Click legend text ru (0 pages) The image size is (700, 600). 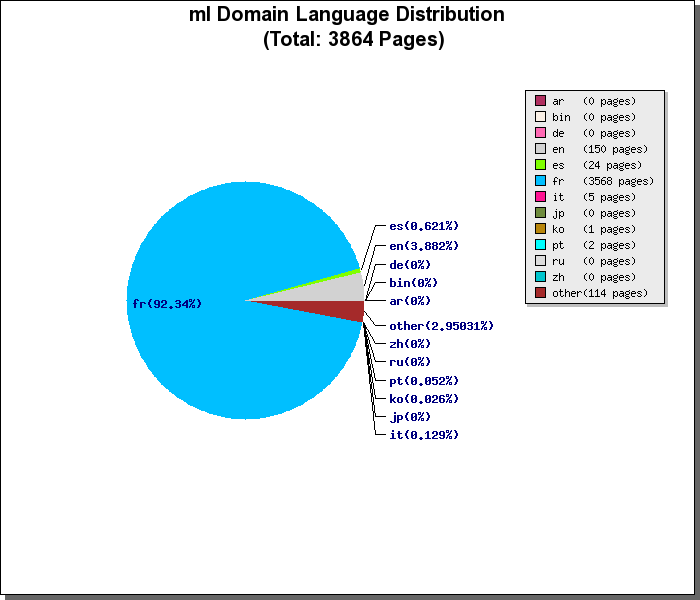594,262
